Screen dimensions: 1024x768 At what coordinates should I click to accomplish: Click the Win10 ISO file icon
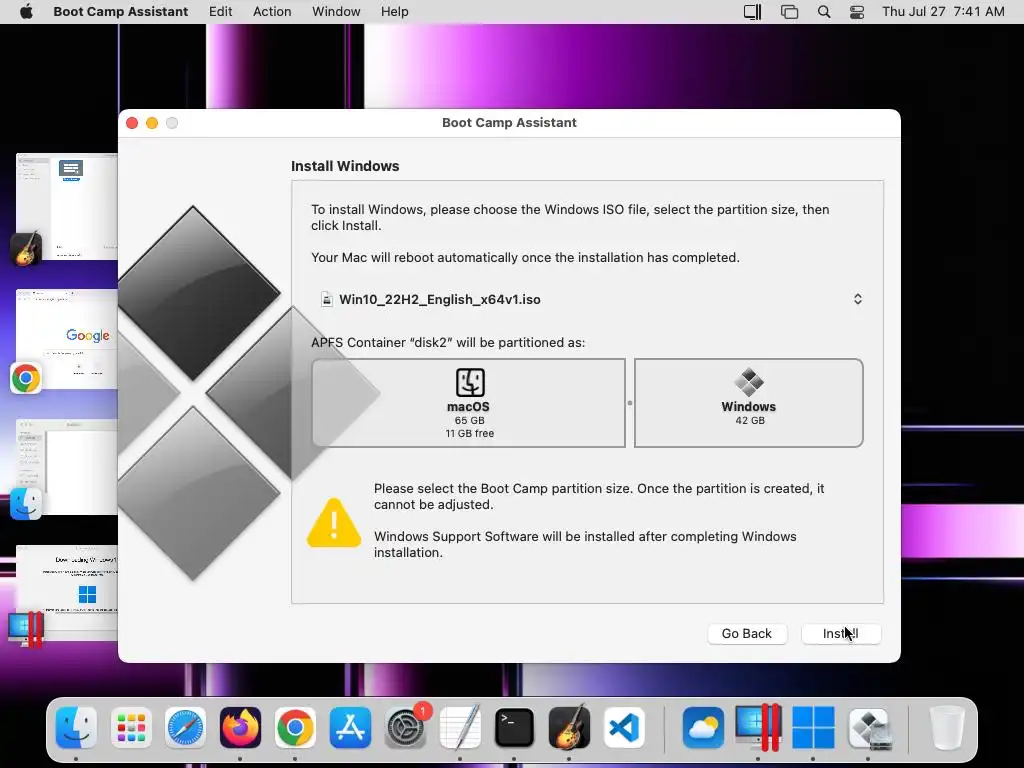pos(327,299)
